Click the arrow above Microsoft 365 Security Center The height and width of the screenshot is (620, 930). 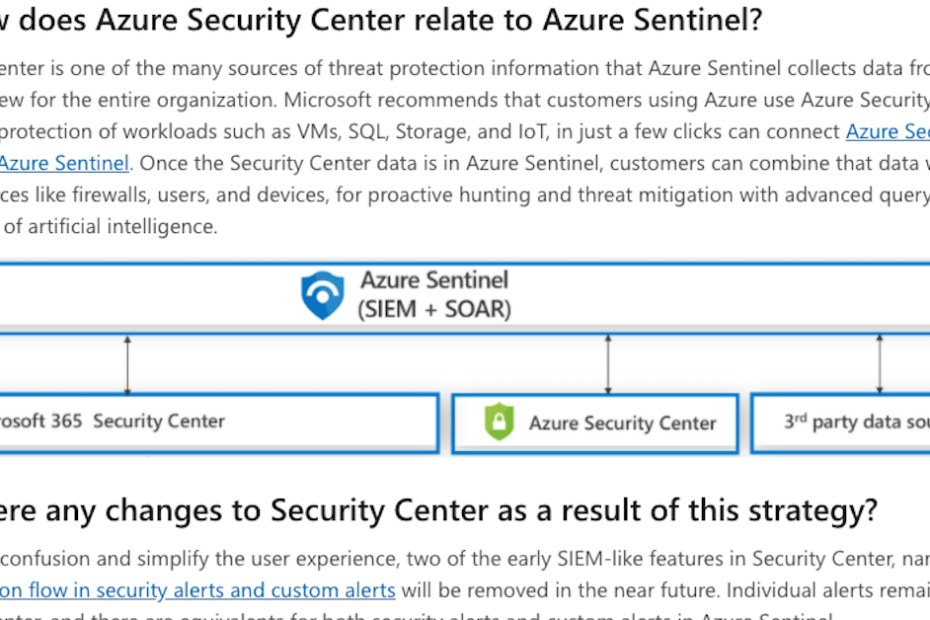click(128, 365)
